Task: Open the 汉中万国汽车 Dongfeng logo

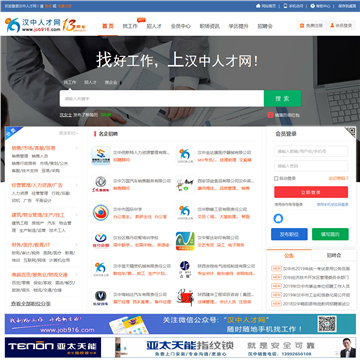Action: point(101,184)
